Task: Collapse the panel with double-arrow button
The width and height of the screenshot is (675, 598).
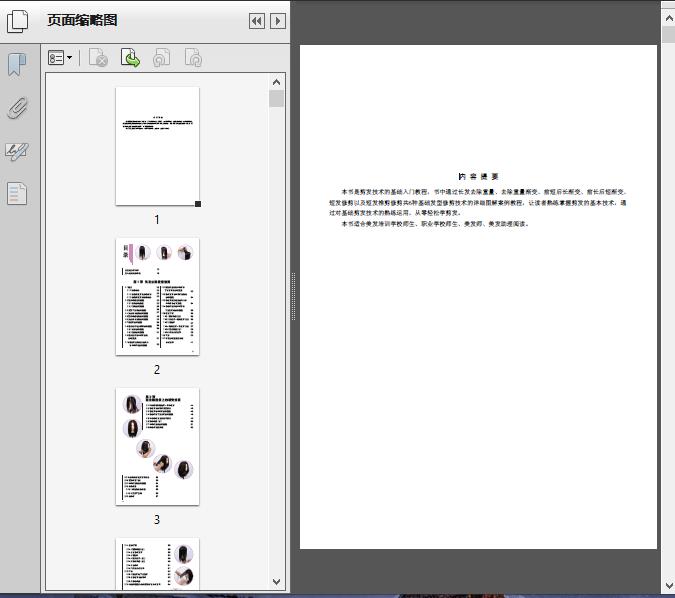Action: coord(257,21)
